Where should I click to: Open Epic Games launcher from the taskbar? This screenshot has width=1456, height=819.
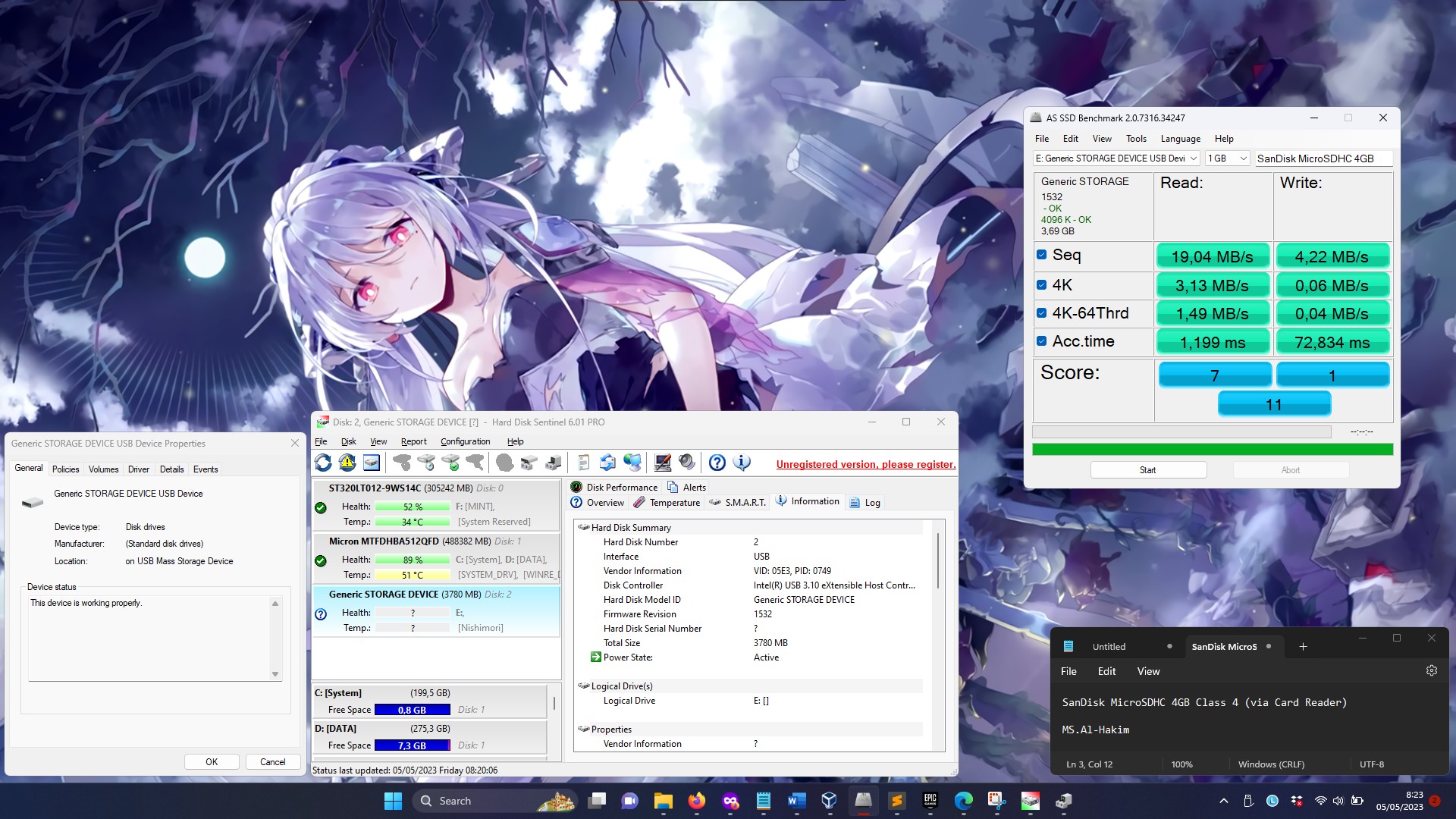point(930,801)
